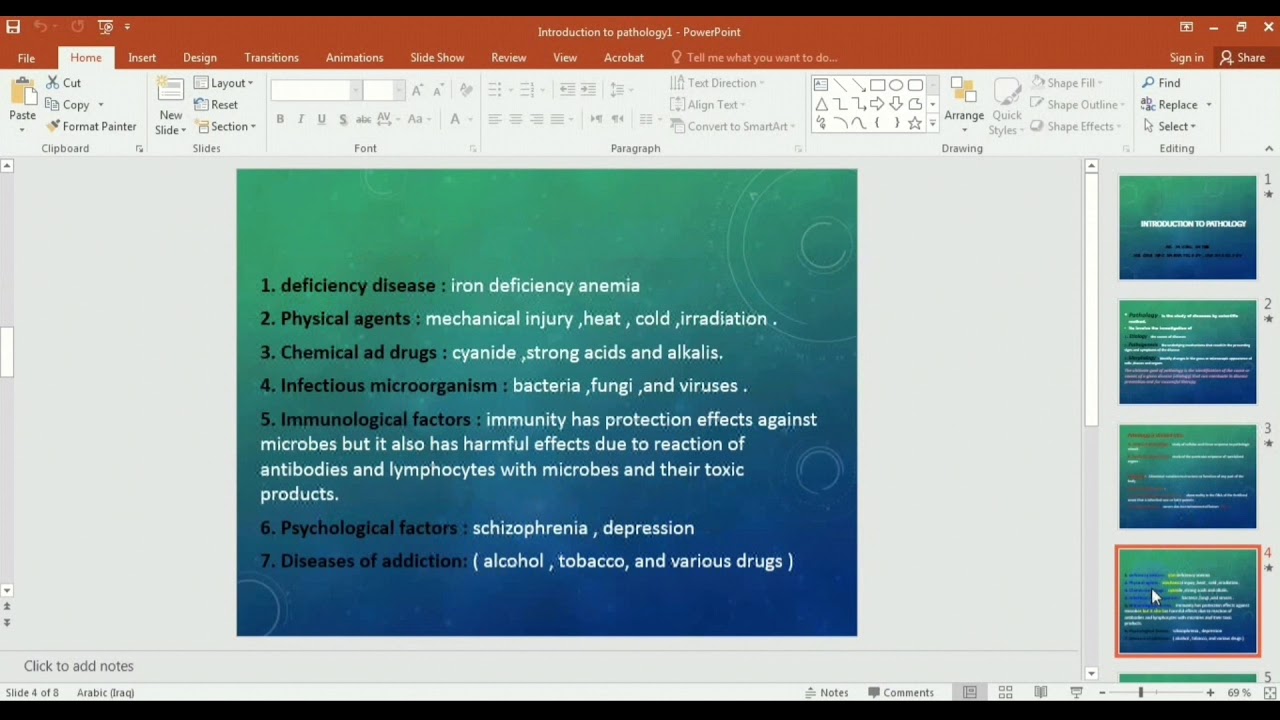Decrease list indent level
The image size is (1280, 720).
(x=567, y=89)
